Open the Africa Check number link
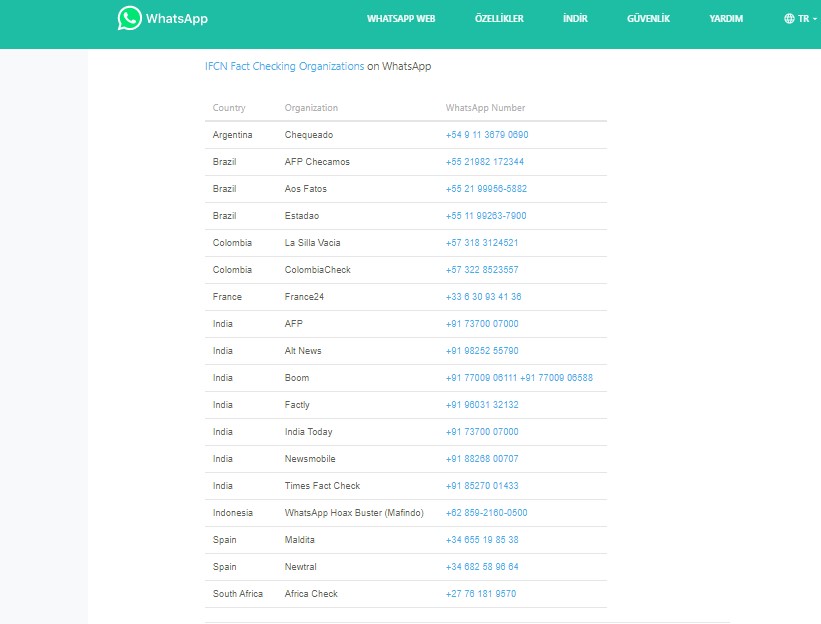This screenshot has height=624, width=821. point(481,594)
